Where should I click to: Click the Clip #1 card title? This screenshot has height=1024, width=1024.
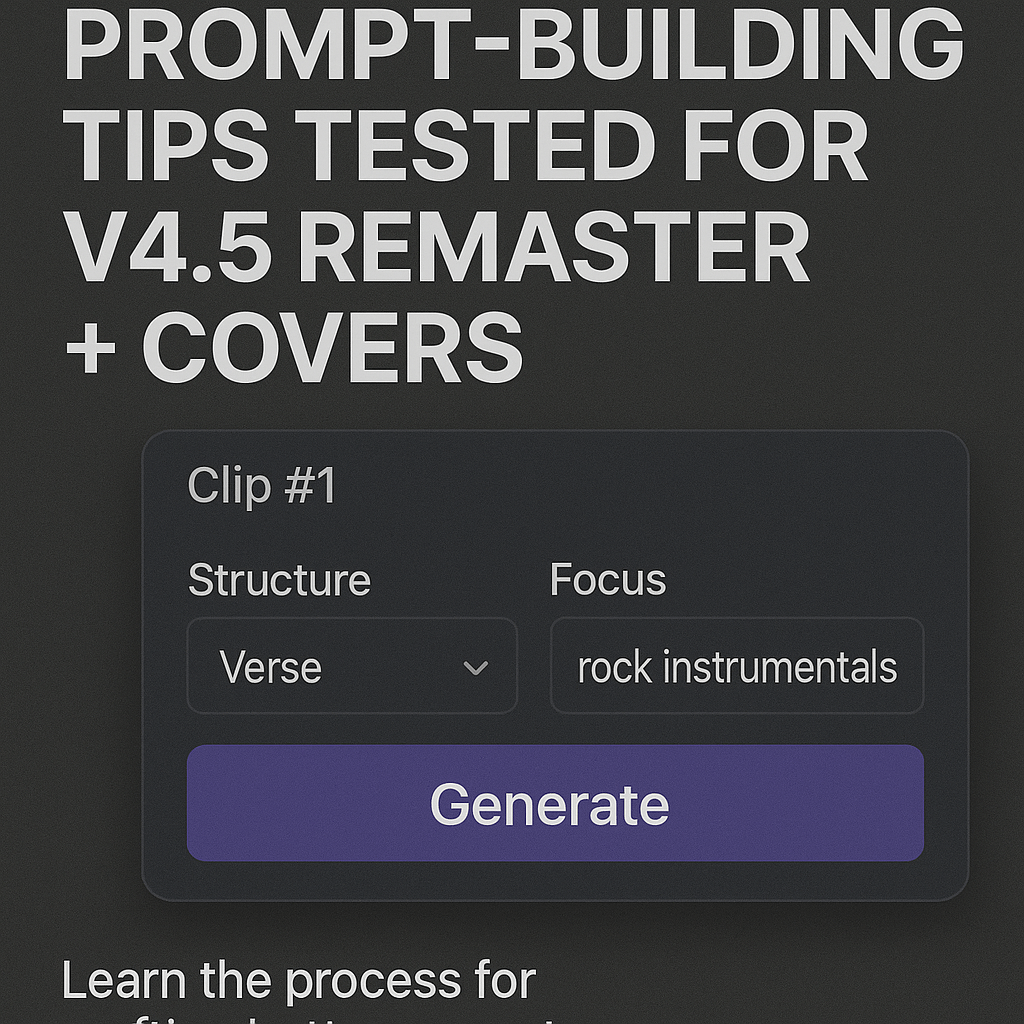[x=262, y=486]
